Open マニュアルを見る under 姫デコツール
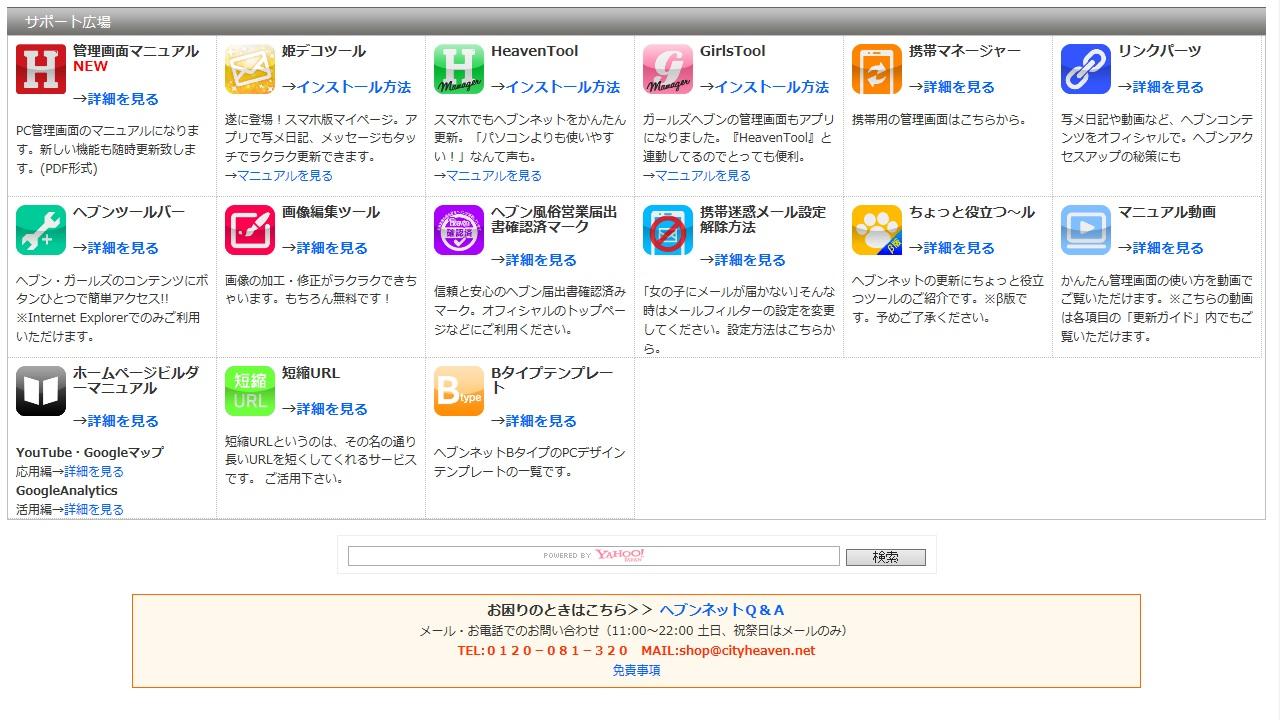This screenshot has width=1280, height=720. coord(285,176)
